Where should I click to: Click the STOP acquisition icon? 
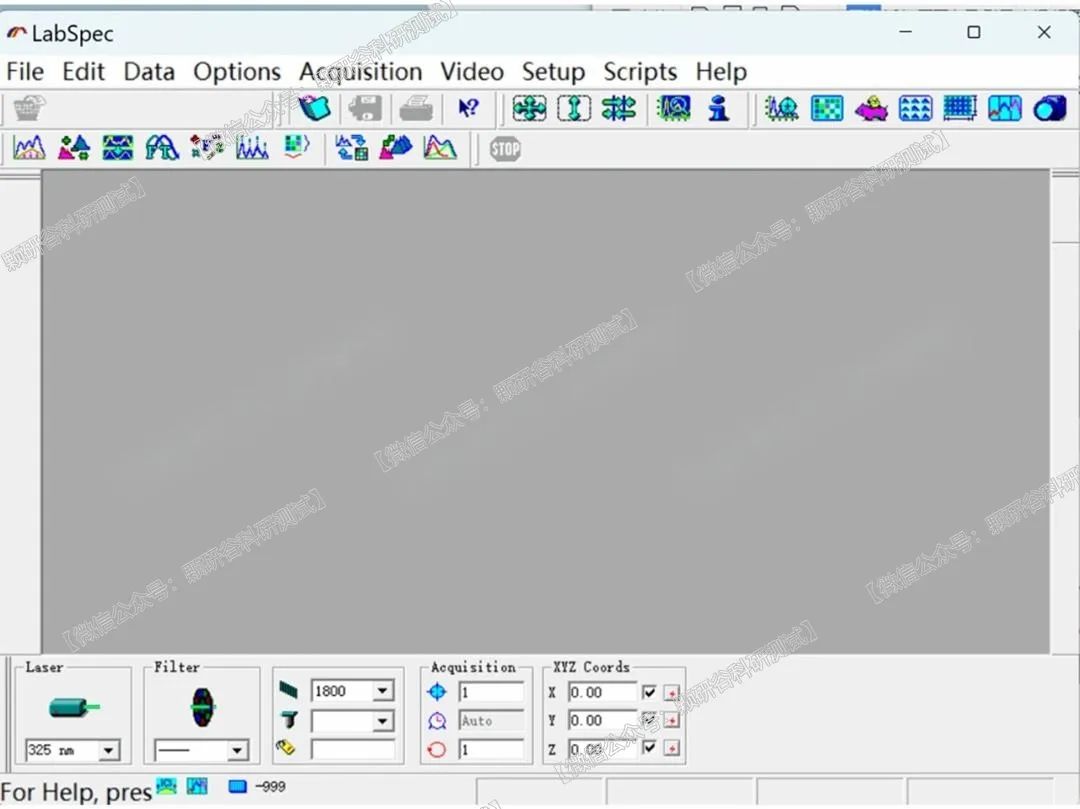pyautogui.click(x=505, y=148)
